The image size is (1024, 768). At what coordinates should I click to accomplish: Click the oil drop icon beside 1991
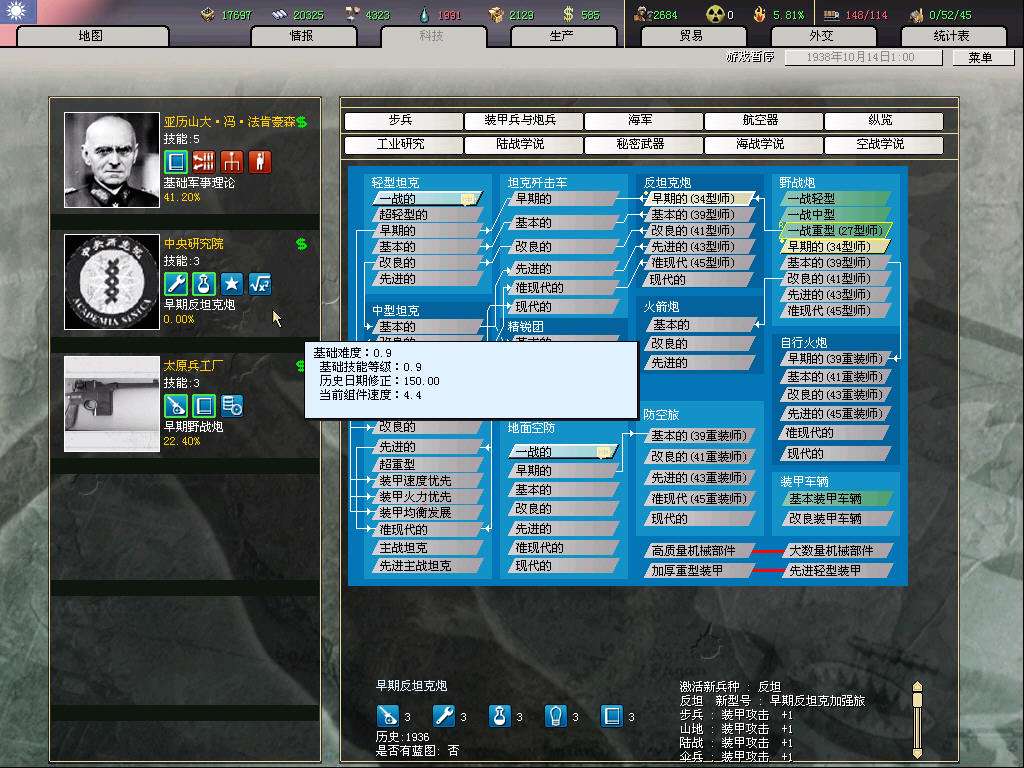424,14
